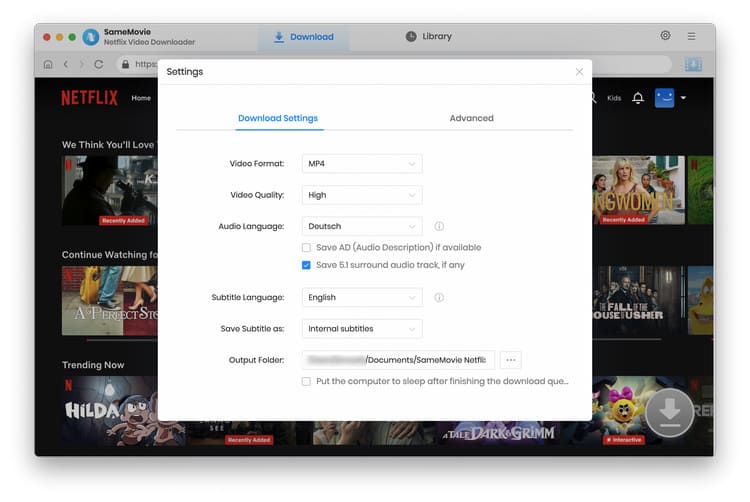Screen dimensions: 750x502
Task: Enable put computer to sleep checkbox
Action: (x=306, y=382)
